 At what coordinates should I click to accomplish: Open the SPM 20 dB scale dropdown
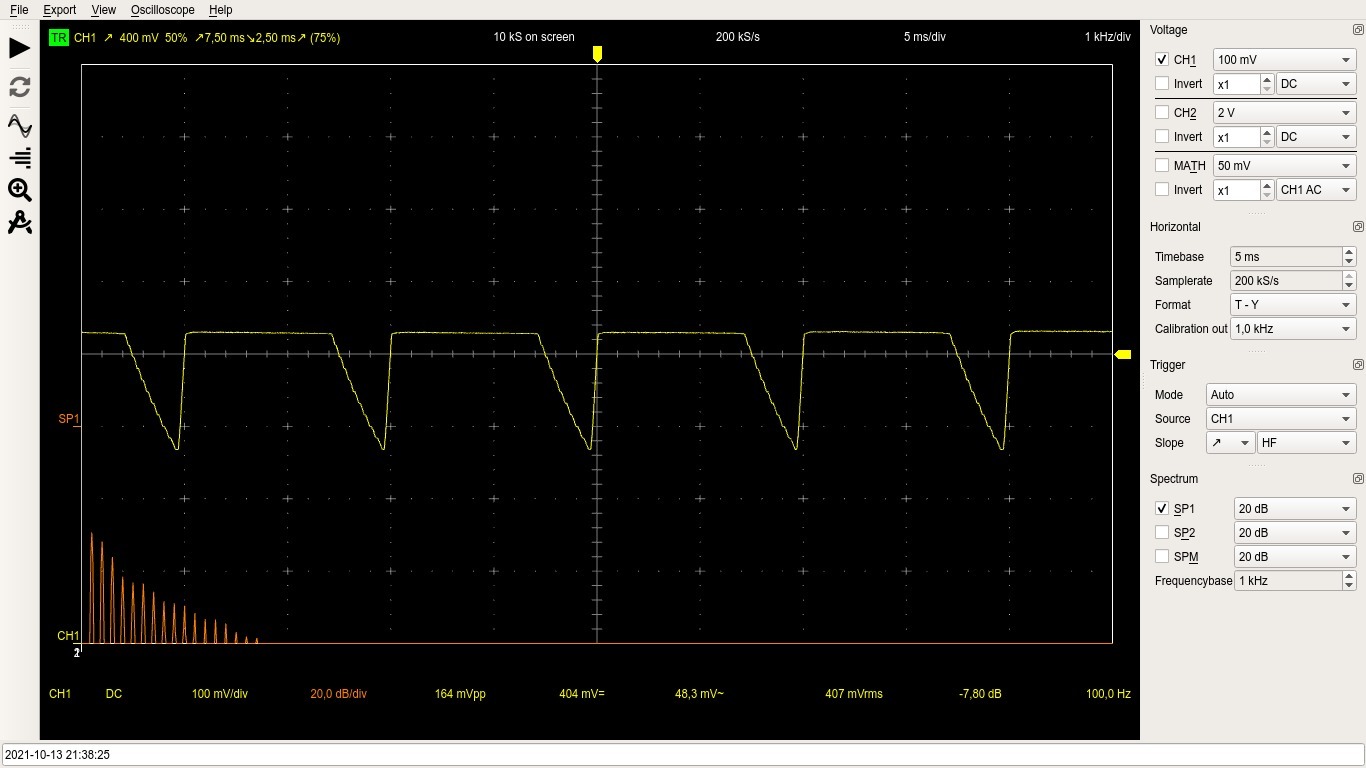pyautogui.click(x=1295, y=557)
